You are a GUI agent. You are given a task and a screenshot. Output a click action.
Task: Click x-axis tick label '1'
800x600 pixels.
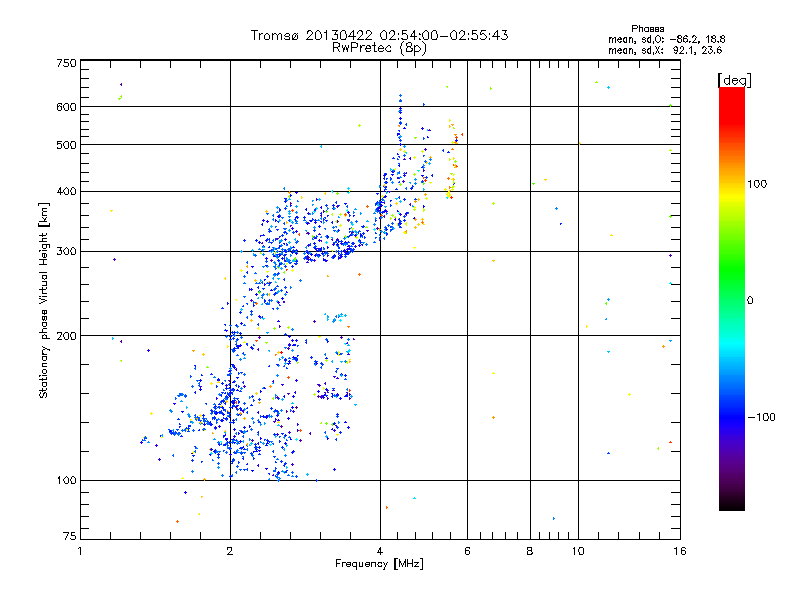(x=80, y=551)
